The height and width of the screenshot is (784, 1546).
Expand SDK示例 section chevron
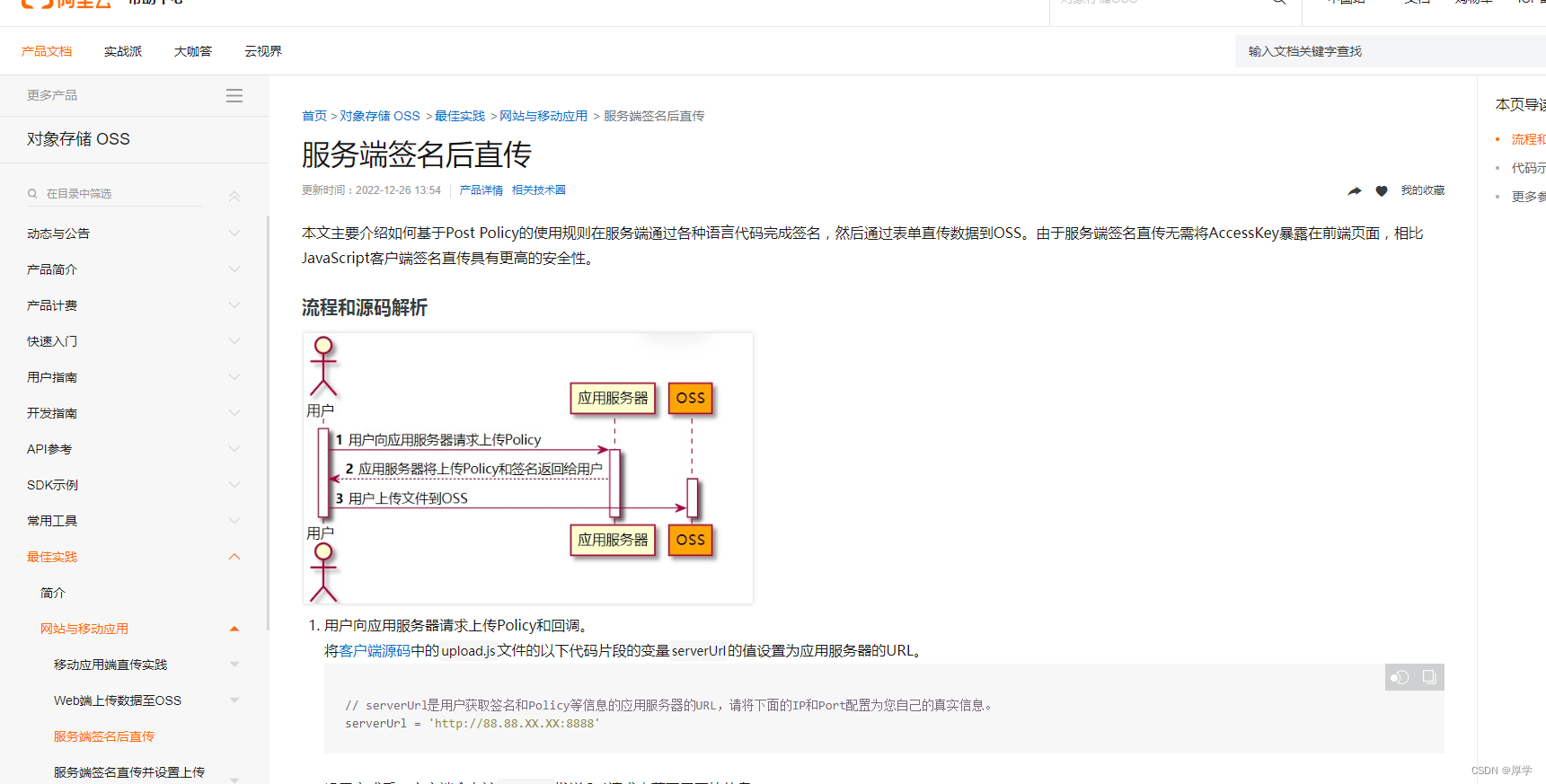click(234, 485)
